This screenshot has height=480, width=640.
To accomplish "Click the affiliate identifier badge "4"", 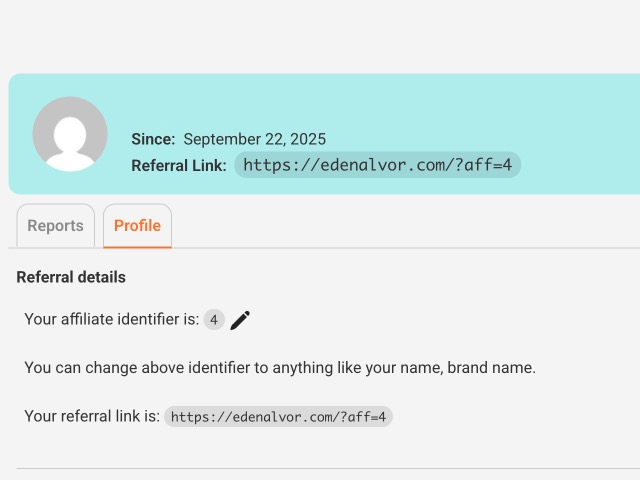I will [x=214, y=320].
